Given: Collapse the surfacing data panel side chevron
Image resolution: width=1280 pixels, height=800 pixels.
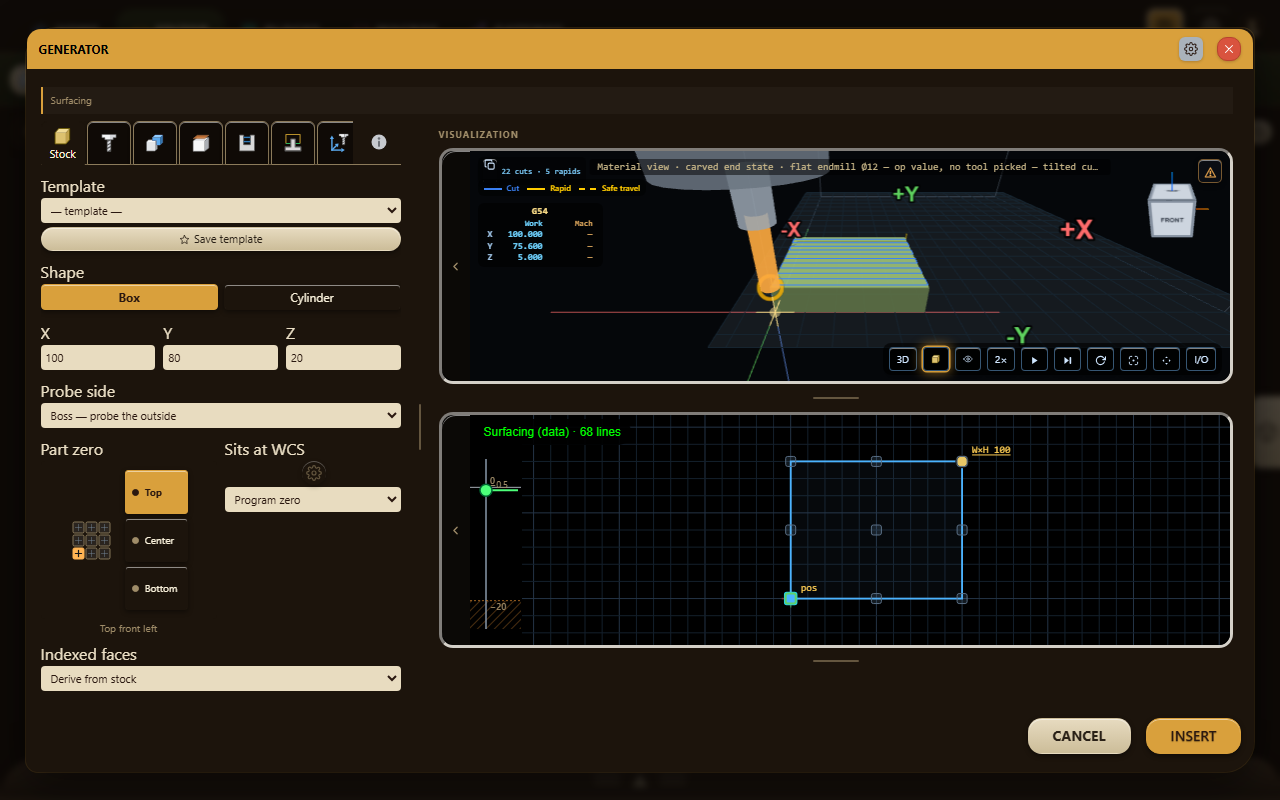Looking at the screenshot, I should tap(456, 530).
